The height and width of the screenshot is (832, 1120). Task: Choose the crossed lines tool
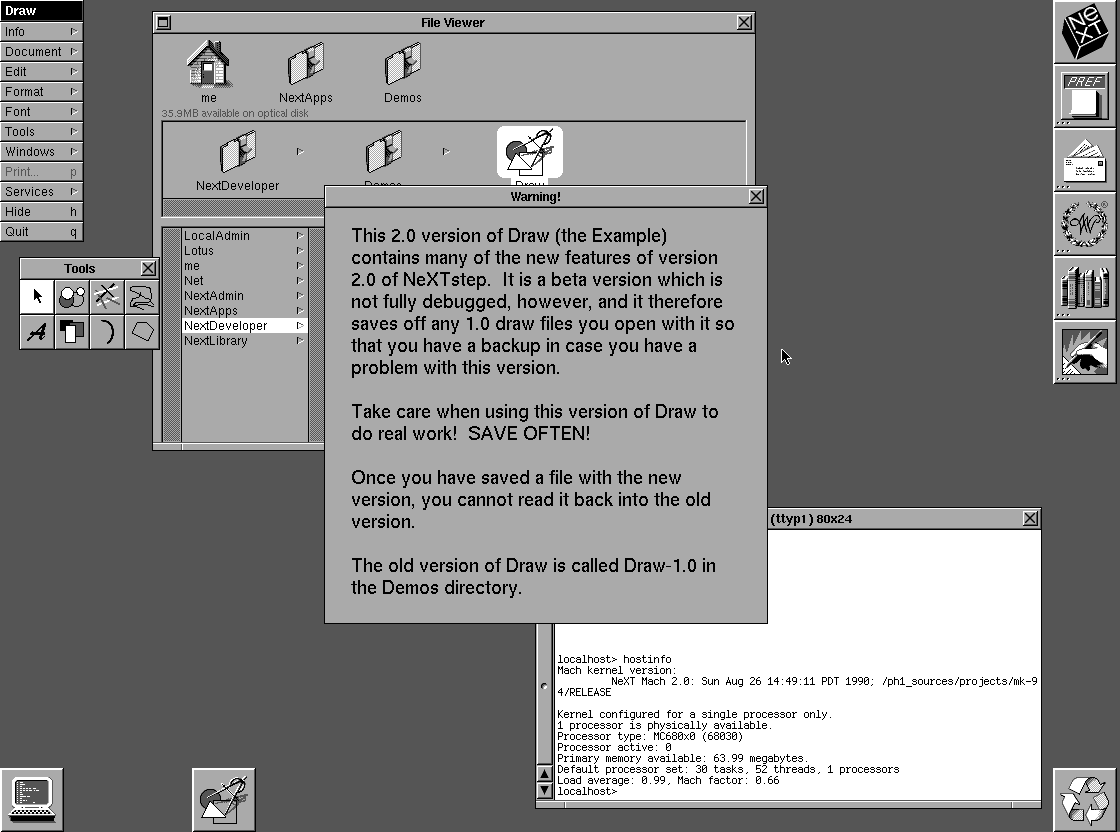[x=106, y=296]
